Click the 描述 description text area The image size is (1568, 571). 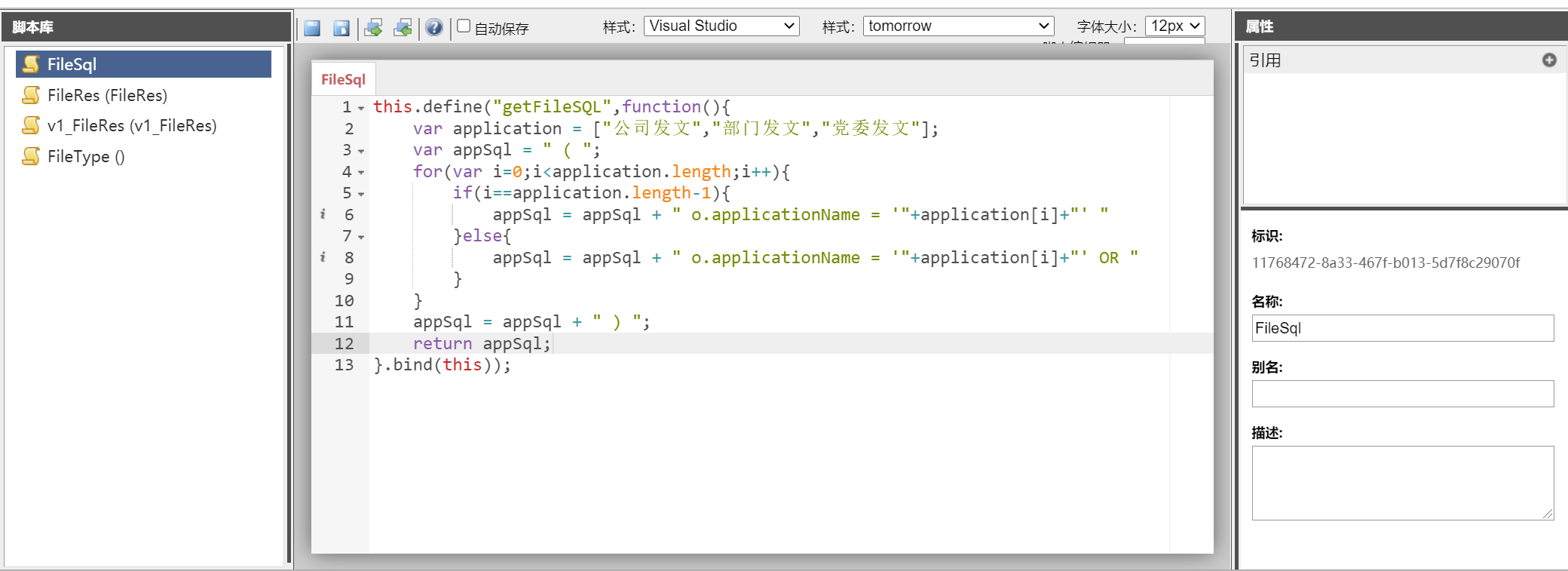pos(1402,483)
